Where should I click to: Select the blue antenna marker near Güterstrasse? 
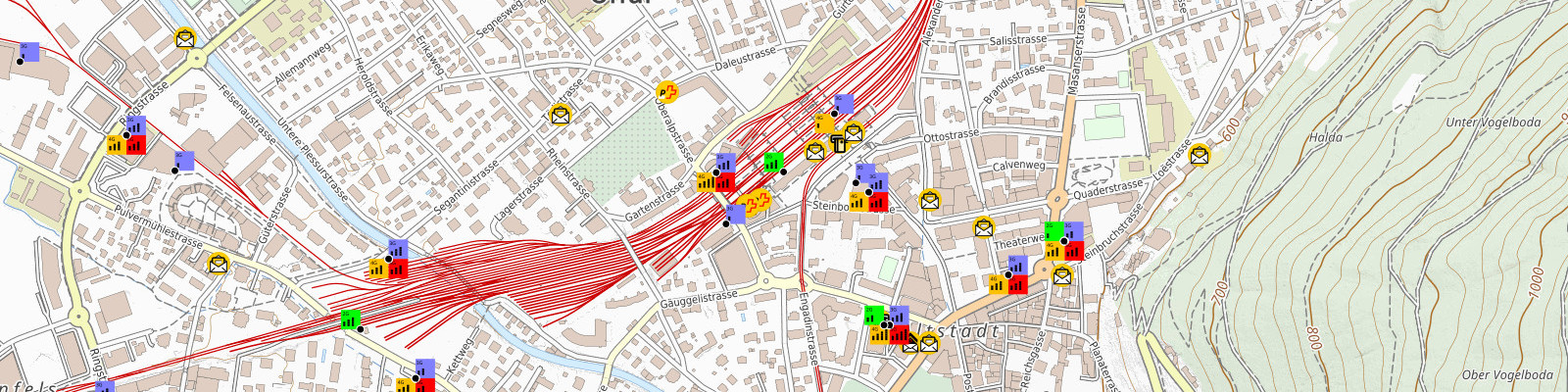click(x=184, y=160)
